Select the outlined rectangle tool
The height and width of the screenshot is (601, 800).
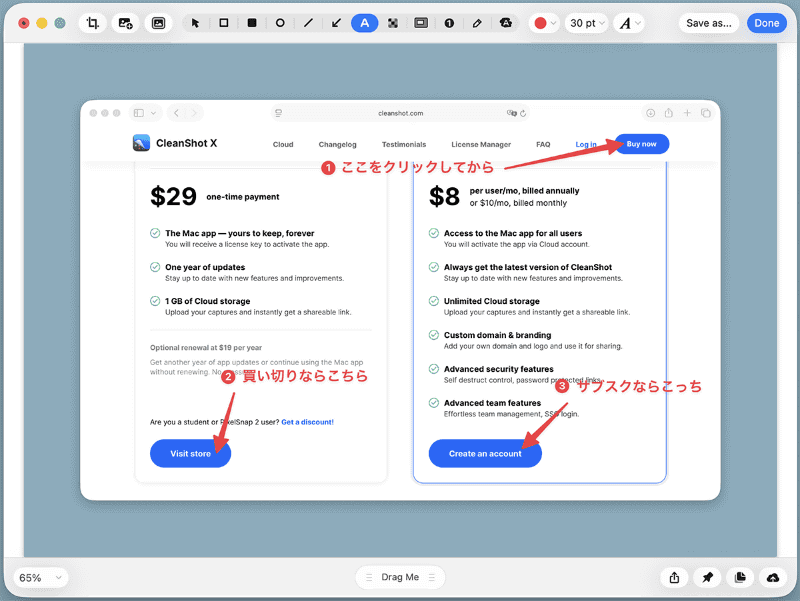pyautogui.click(x=223, y=23)
